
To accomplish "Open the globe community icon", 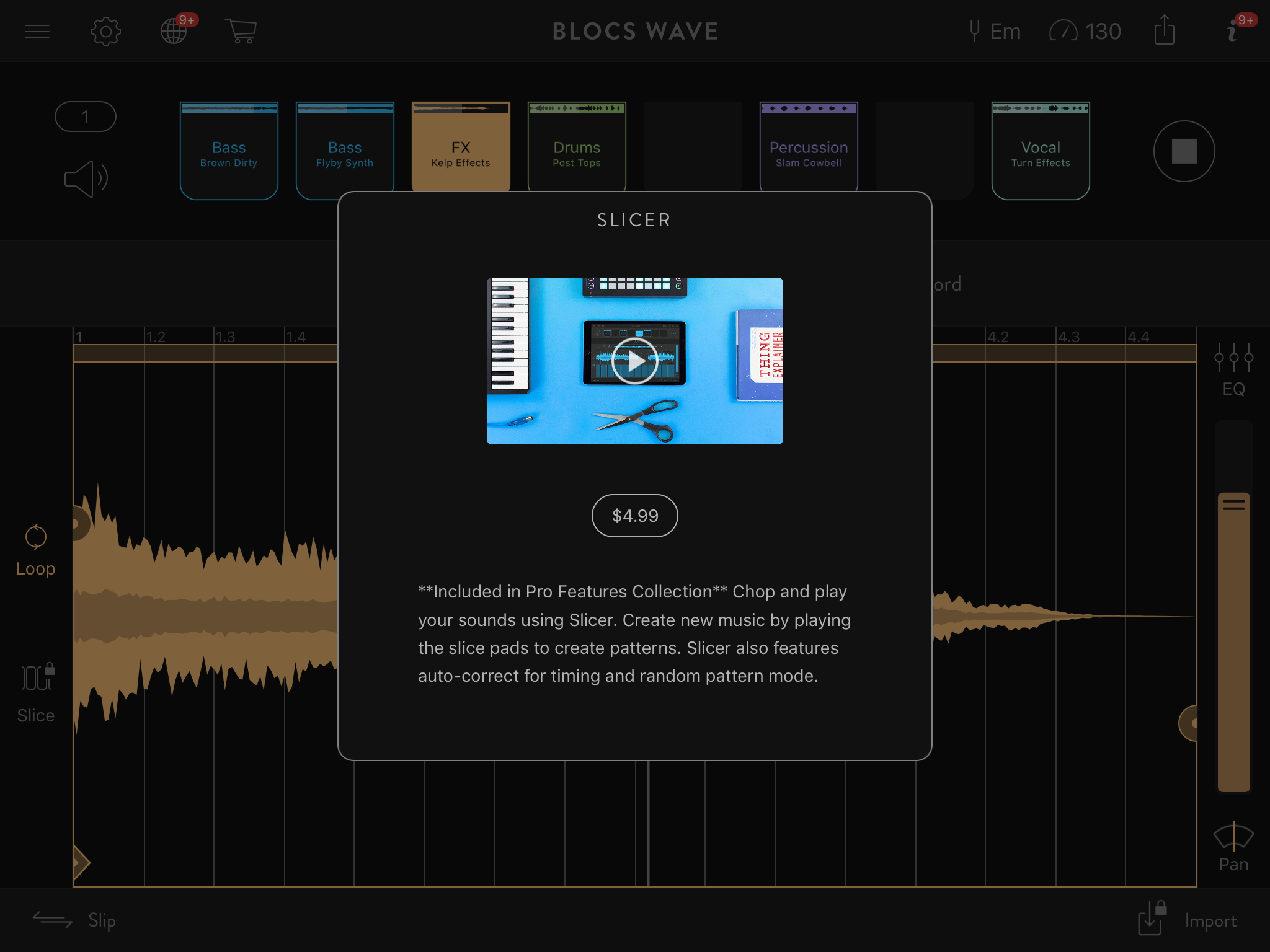I will pyautogui.click(x=174, y=31).
